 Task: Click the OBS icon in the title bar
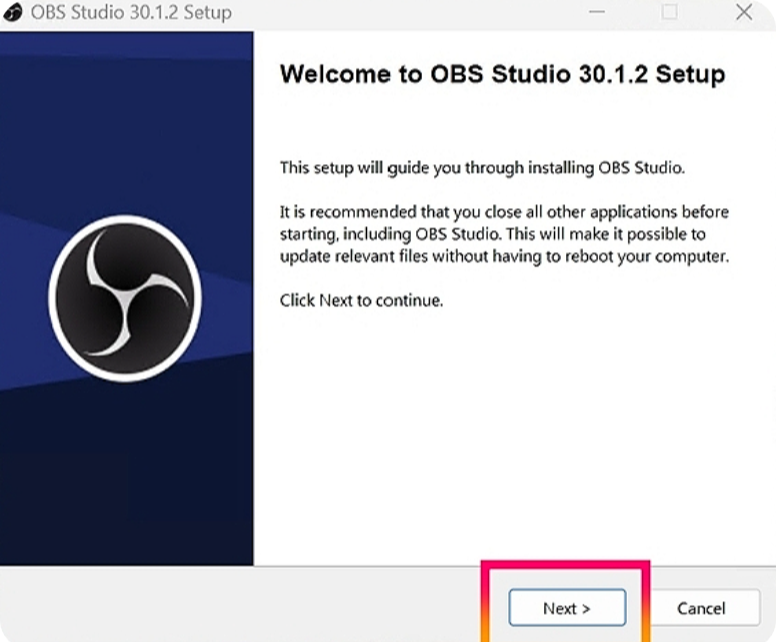(x=12, y=12)
